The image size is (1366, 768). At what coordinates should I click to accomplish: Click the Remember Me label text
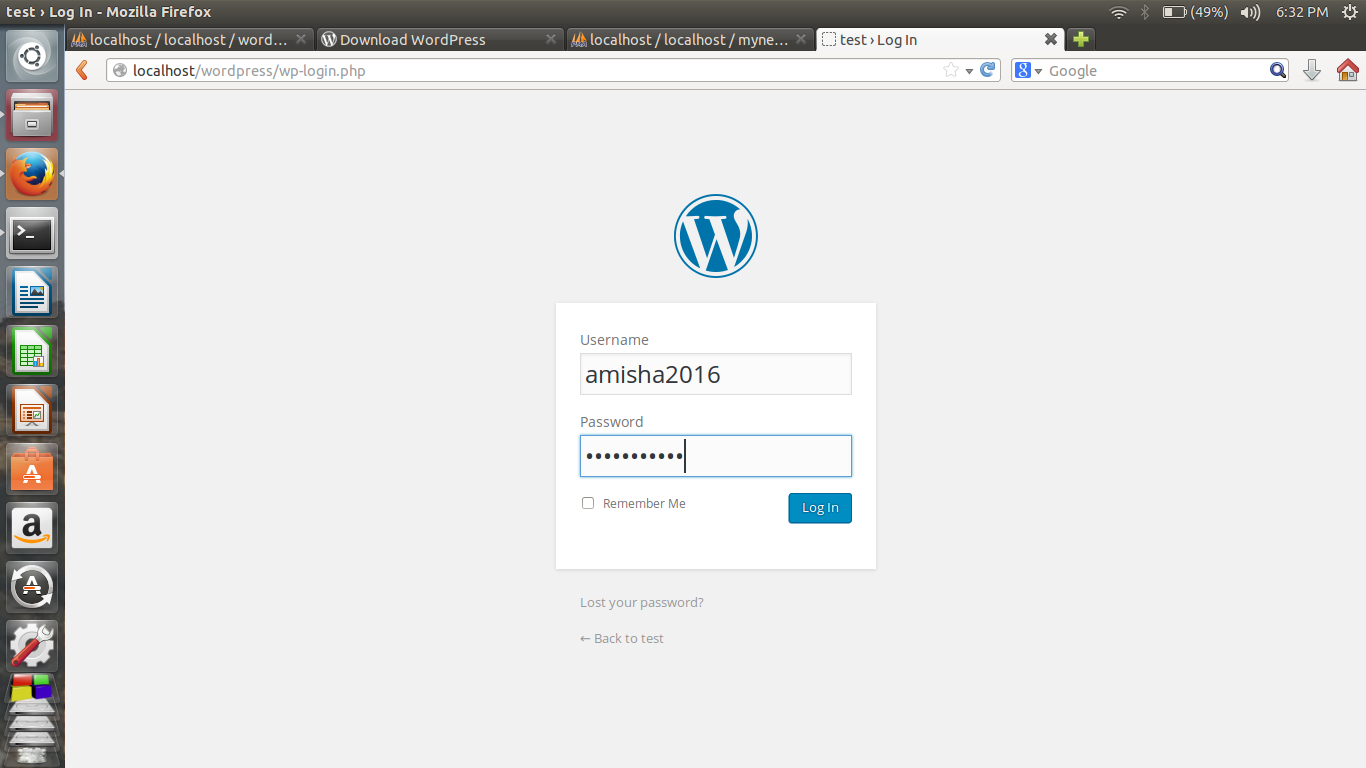coord(644,503)
